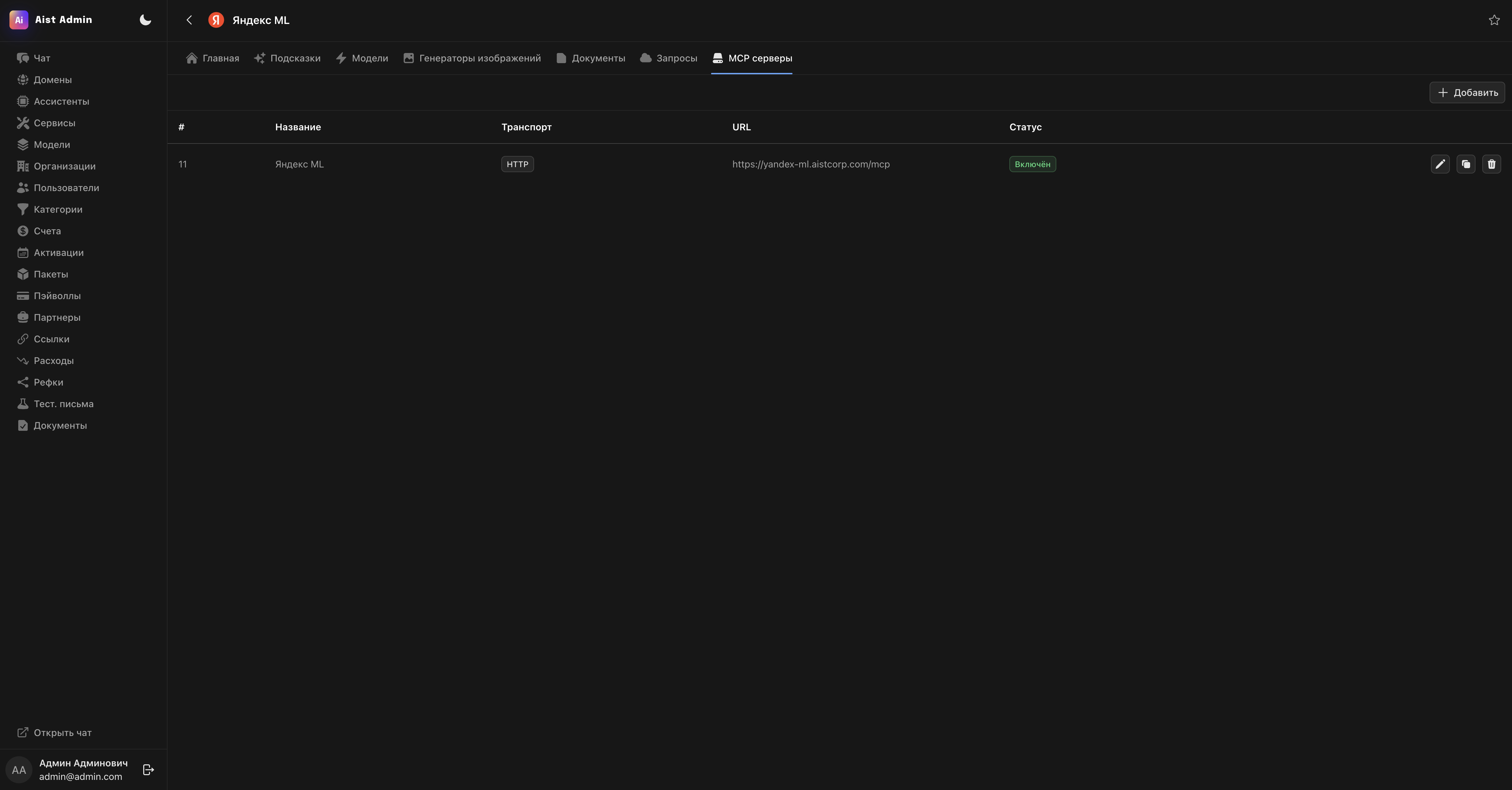Viewport: 1512px width, 790px height.
Task: Switch to Генераторы изображений tab
Action: pyautogui.click(x=472, y=58)
